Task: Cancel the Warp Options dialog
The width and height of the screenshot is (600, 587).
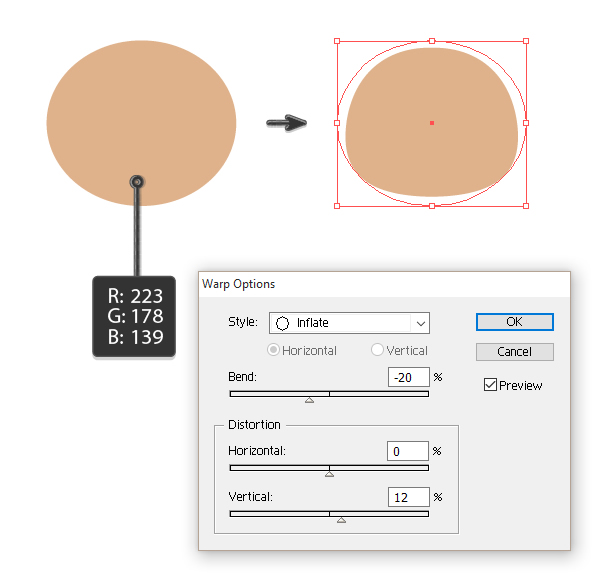Action: pos(514,352)
